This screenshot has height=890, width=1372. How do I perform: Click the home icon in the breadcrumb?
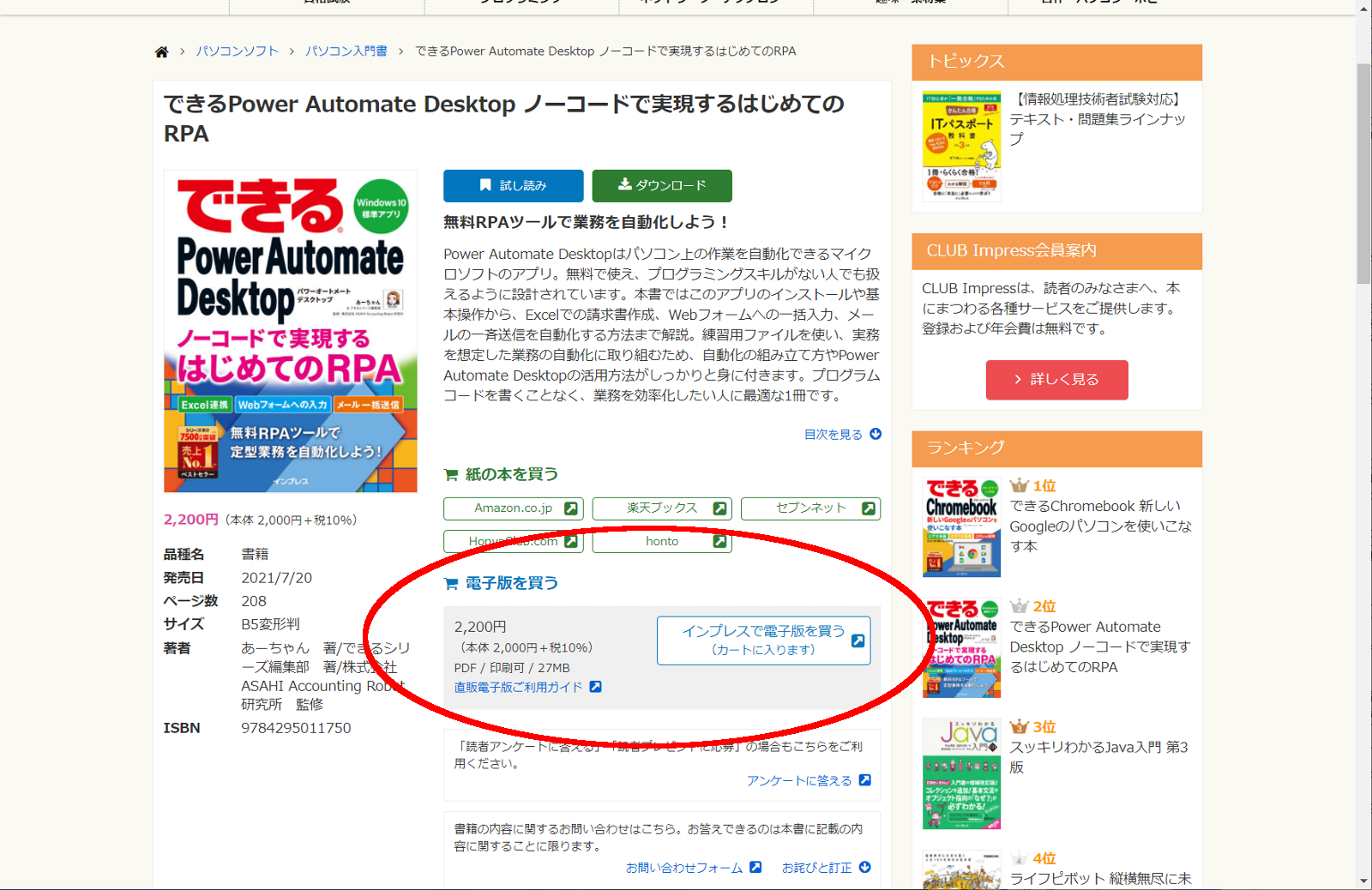coord(162,51)
